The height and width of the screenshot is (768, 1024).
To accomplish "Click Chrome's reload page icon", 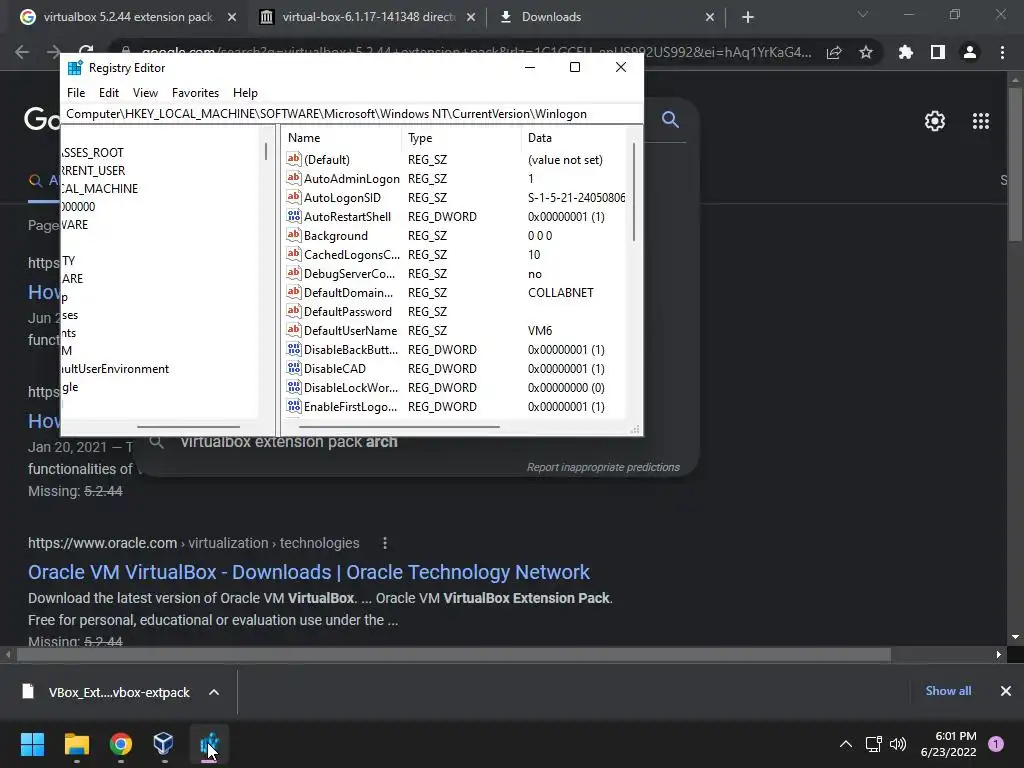I will coord(86,52).
